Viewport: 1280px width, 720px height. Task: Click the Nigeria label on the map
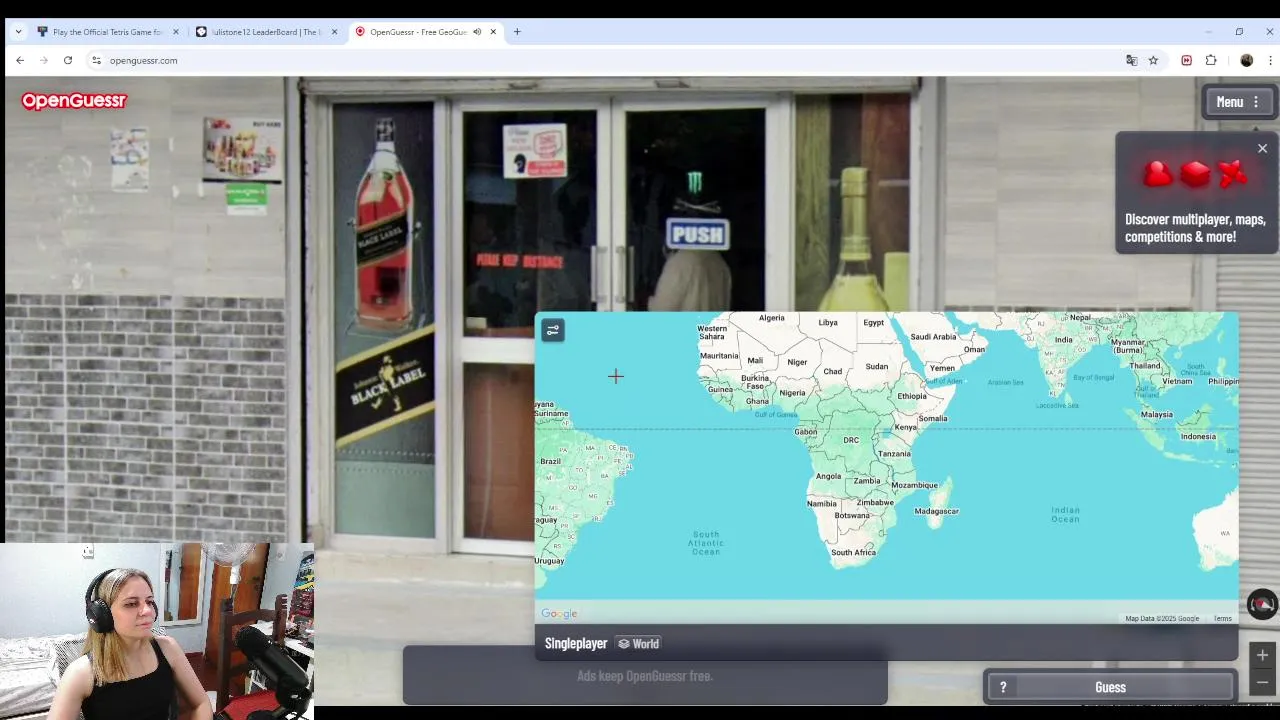click(792, 393)
